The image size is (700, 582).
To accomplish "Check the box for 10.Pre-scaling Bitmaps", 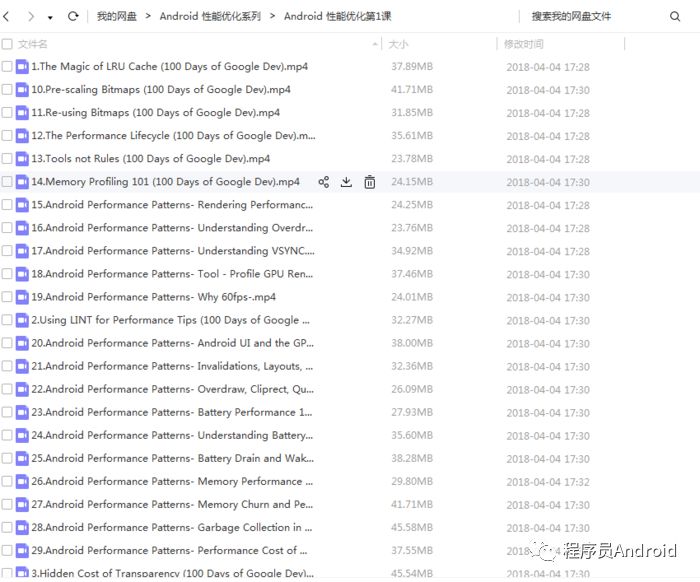I will [x=7, y=89].
